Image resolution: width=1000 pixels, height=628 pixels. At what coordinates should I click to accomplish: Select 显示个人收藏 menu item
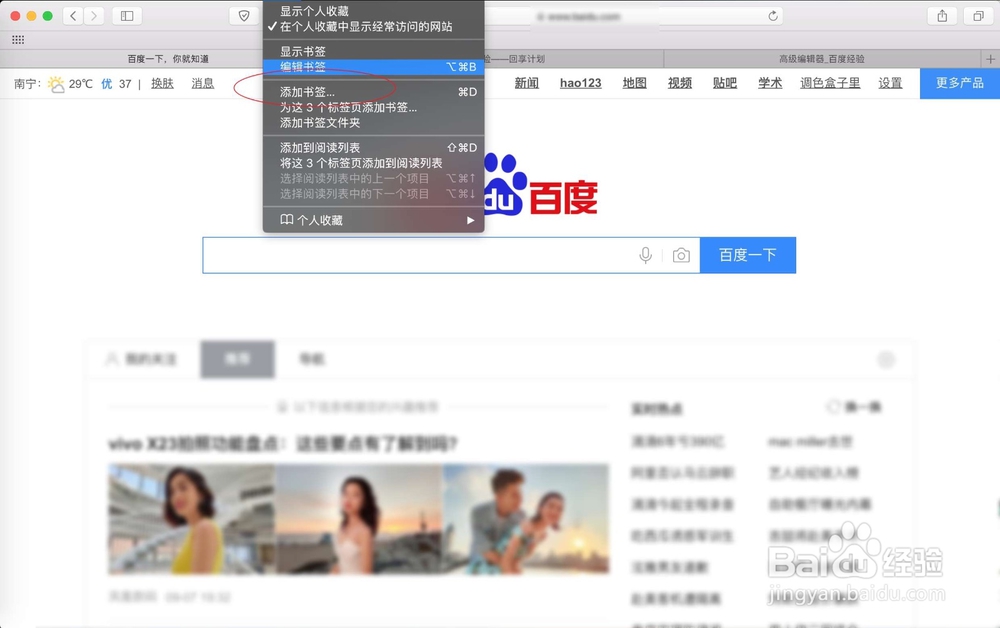pyautogui.click(x=374, y=11)
